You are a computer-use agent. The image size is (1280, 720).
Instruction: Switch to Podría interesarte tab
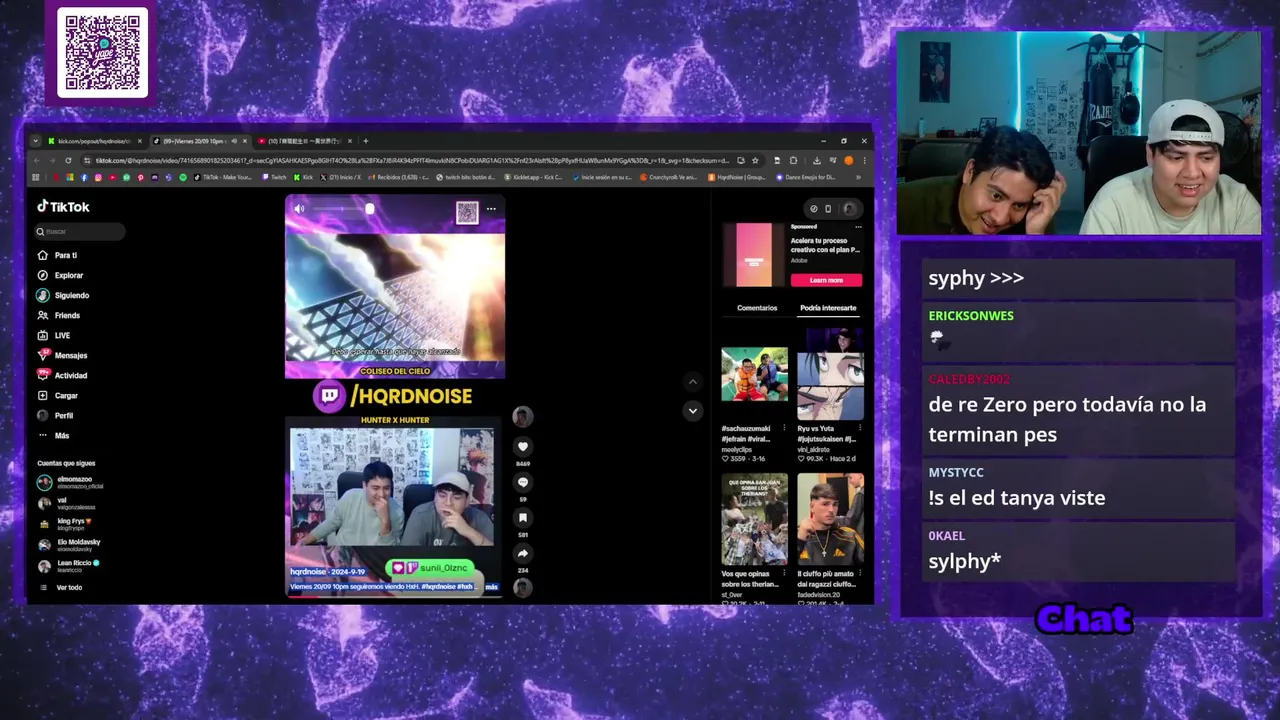828,308
